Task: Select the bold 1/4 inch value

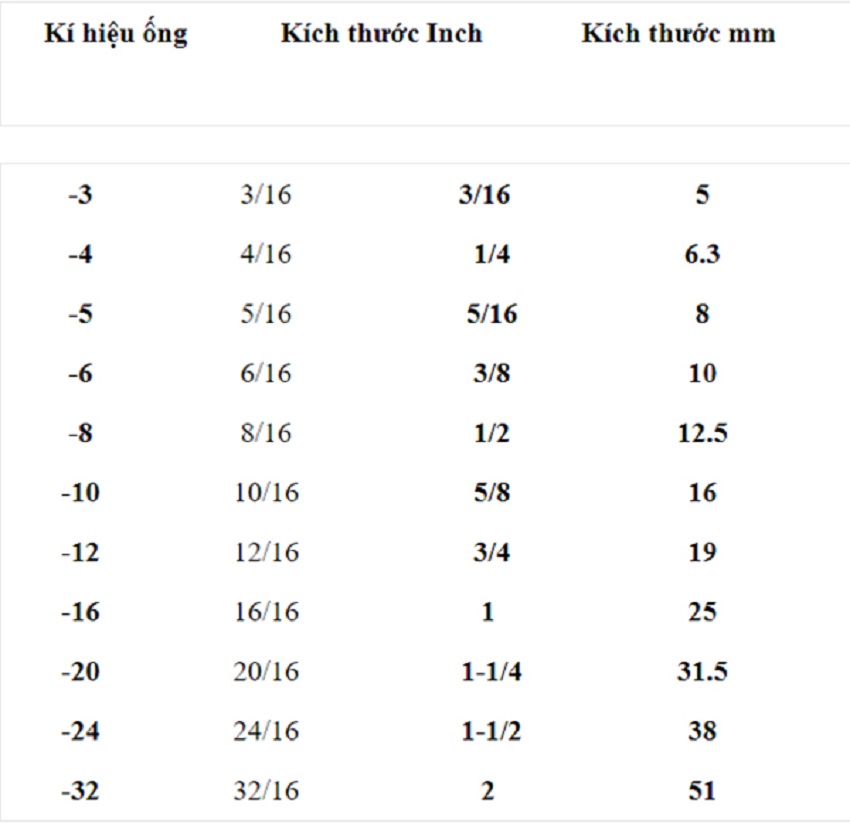Action: (491, 254)
